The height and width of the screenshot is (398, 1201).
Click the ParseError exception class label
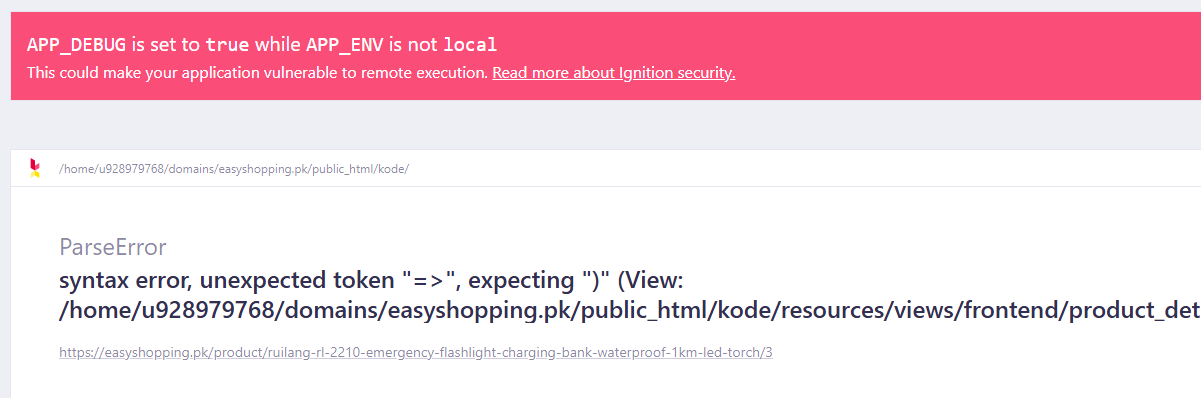[x=113, y=247]
